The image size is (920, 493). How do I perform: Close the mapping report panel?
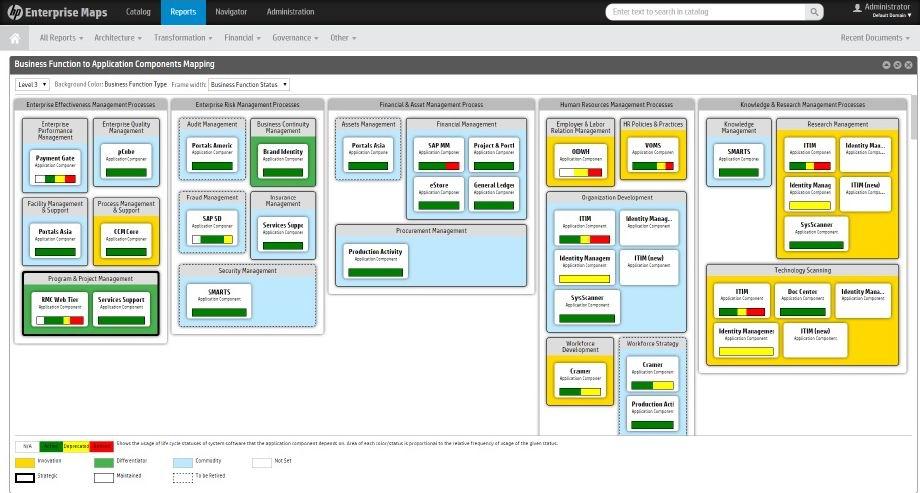908,65
